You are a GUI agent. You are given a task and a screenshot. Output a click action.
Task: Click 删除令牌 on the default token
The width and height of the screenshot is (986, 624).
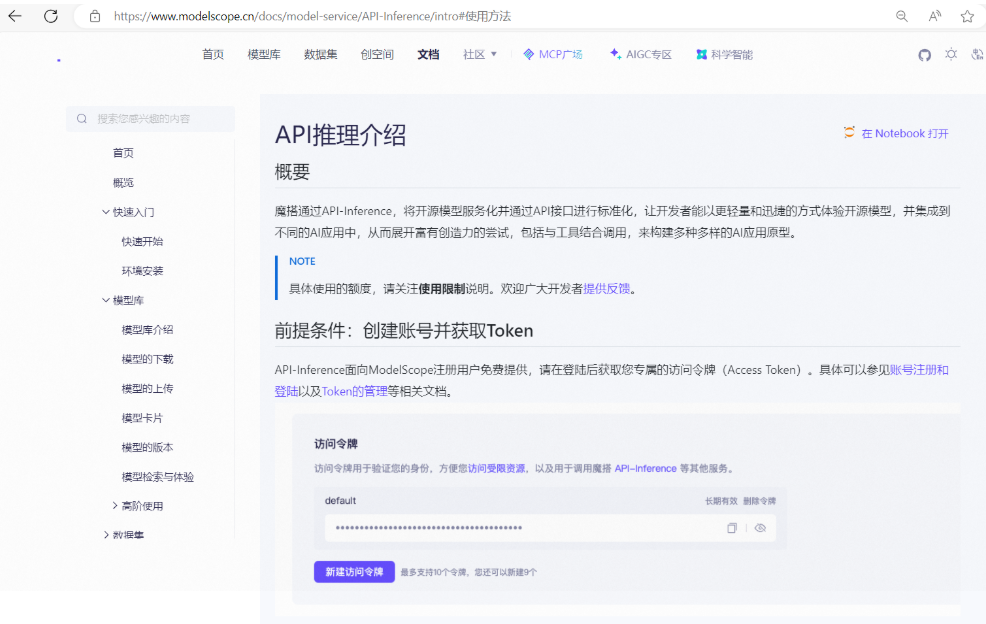click(x=760, y=501)
